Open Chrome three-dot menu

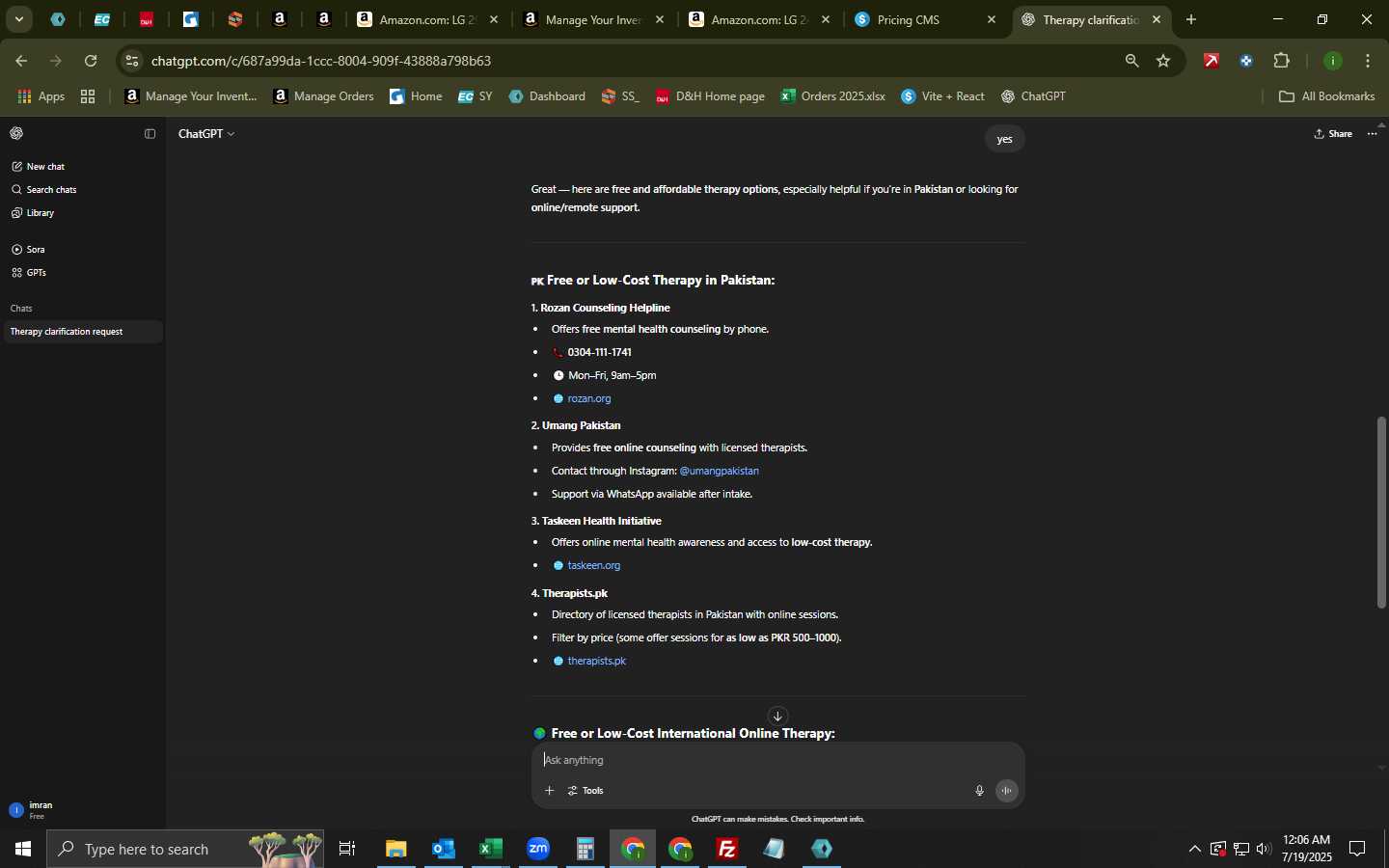coord(1370,61)
